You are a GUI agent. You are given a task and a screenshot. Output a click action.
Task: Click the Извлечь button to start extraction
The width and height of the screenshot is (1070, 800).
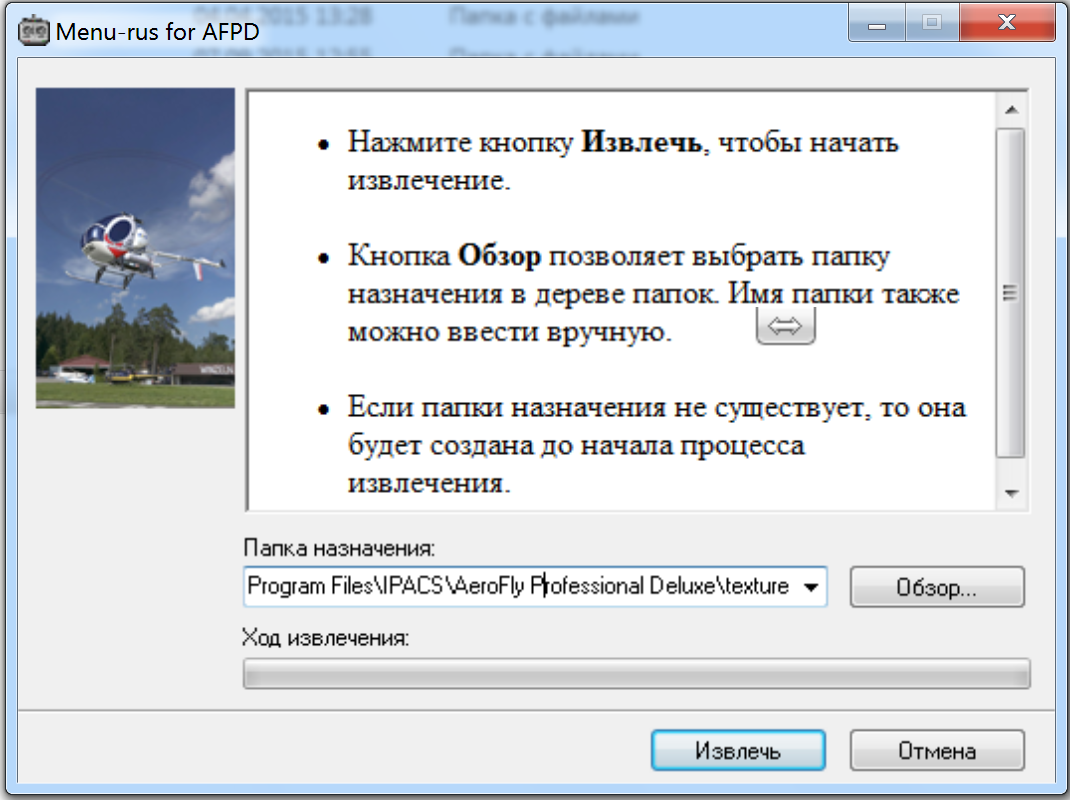[x=738, y=750]
